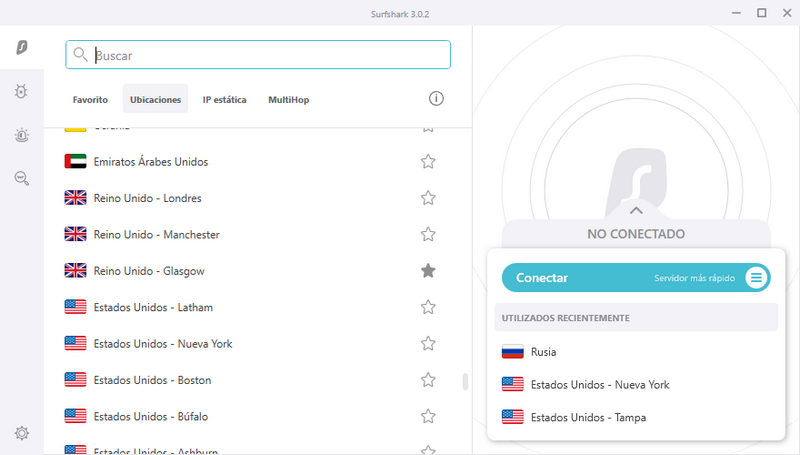Open the server options menu on Conectar
Screen dimensions: 800x455
click(x=756, y=277)
